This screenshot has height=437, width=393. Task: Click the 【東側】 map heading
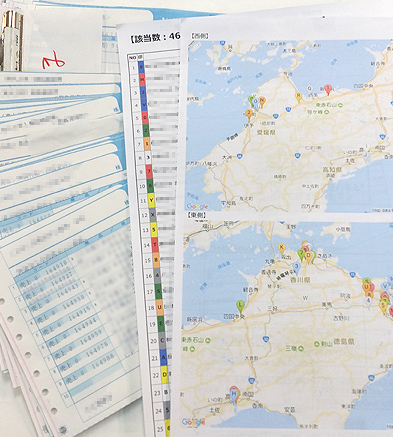196,215
